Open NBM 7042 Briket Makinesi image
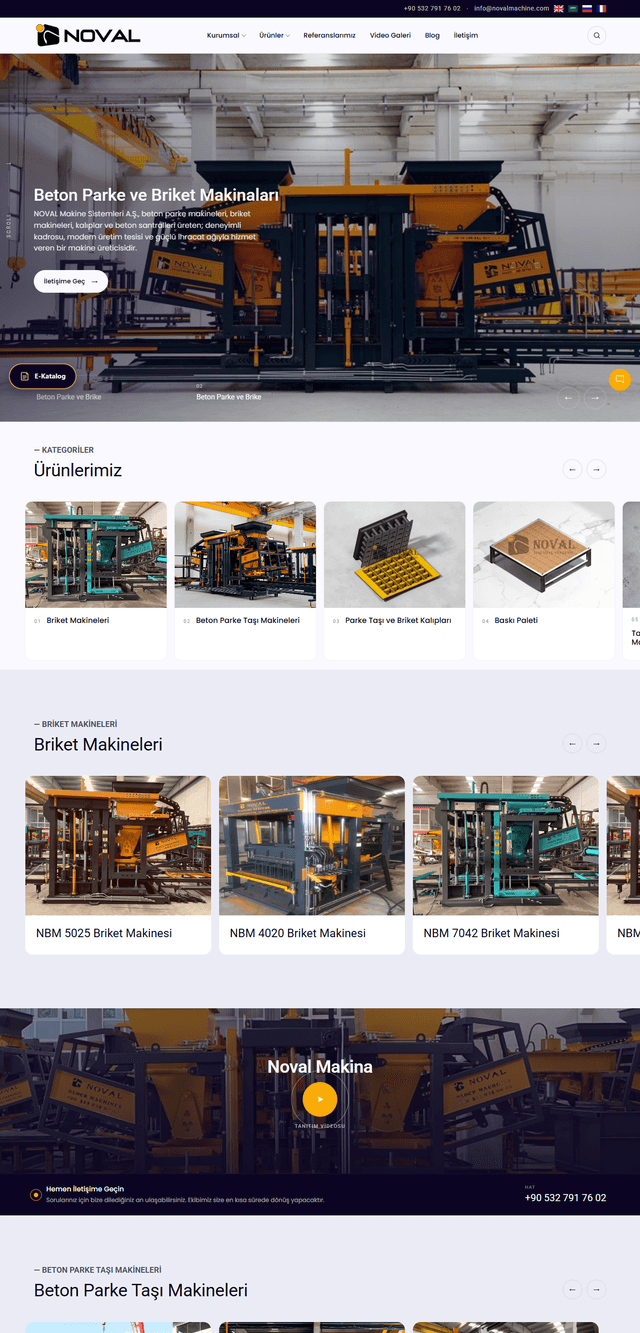This screenshot has width=640, height=1333. (506, 845)
